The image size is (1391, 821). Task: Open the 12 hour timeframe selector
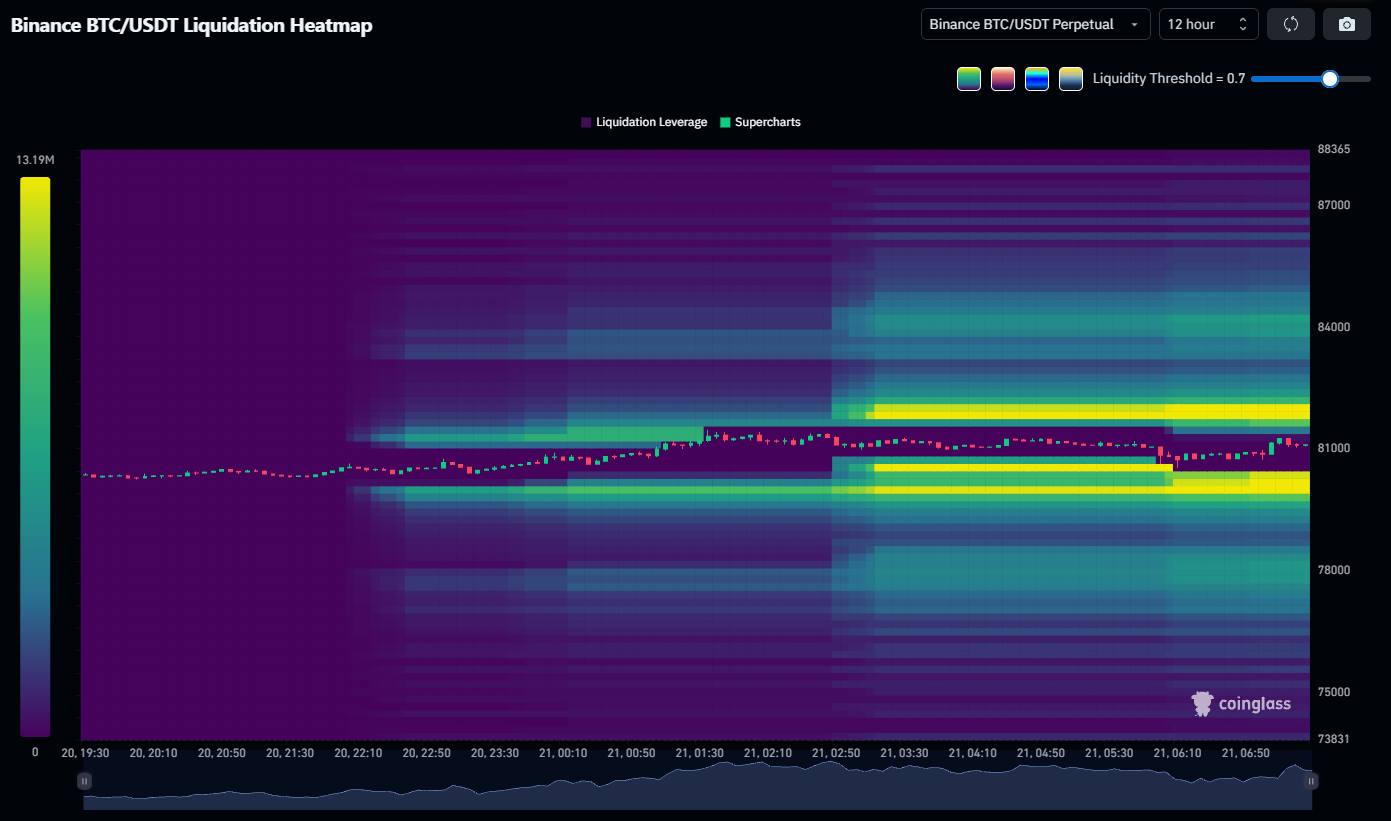click(1209, 24)
